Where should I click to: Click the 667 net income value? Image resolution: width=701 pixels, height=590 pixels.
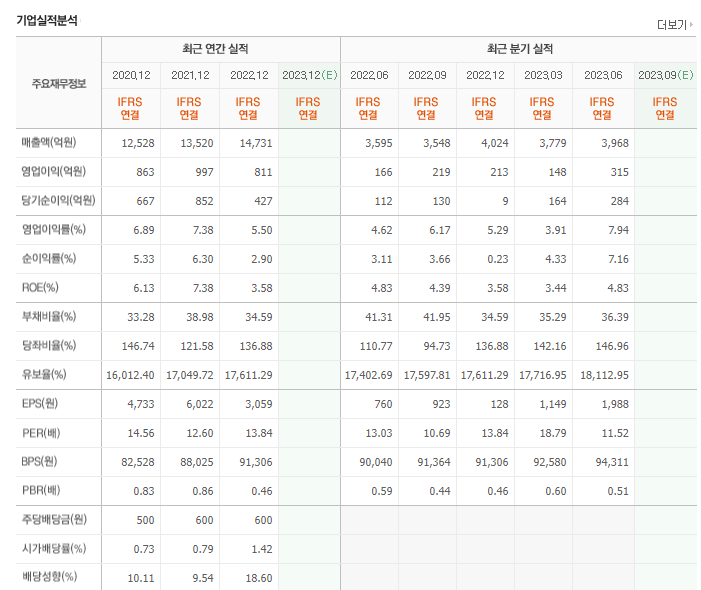(145, 201)
